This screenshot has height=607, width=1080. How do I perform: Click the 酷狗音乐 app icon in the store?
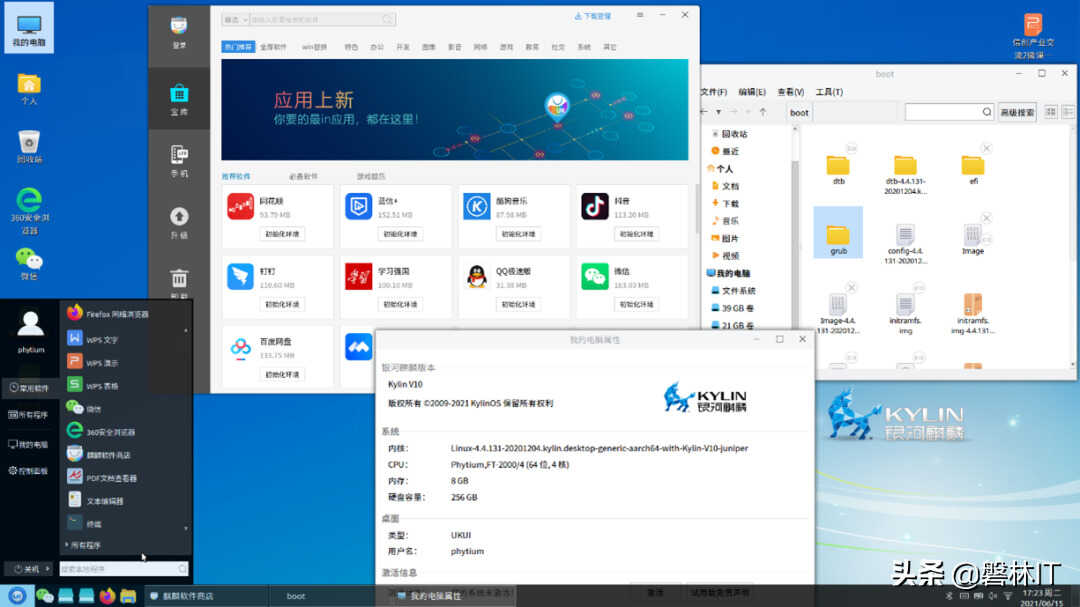477,206
